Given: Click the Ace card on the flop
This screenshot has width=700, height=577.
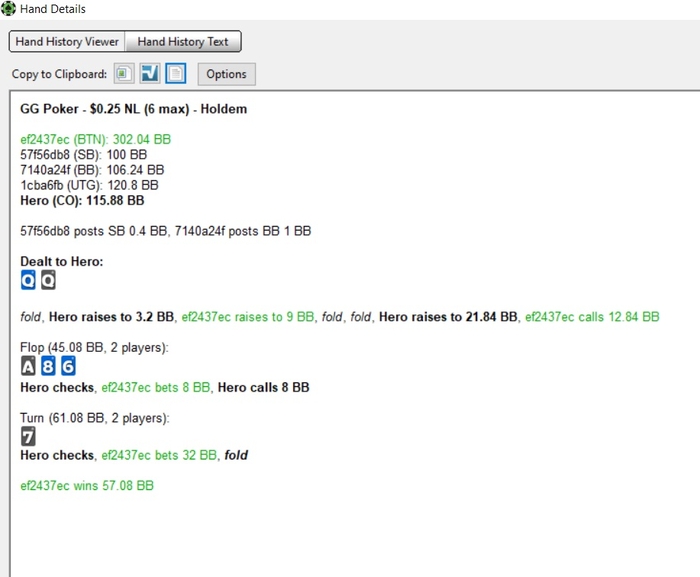Looking at the screenshot, I should click(x=28, y=367).
